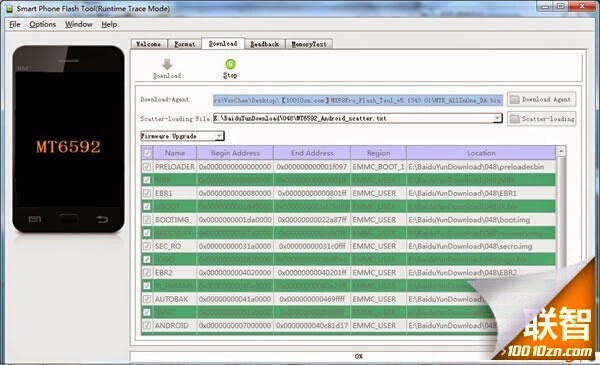
Task: Switch to the MemoryTest tab
Action: tap(309, 44)
